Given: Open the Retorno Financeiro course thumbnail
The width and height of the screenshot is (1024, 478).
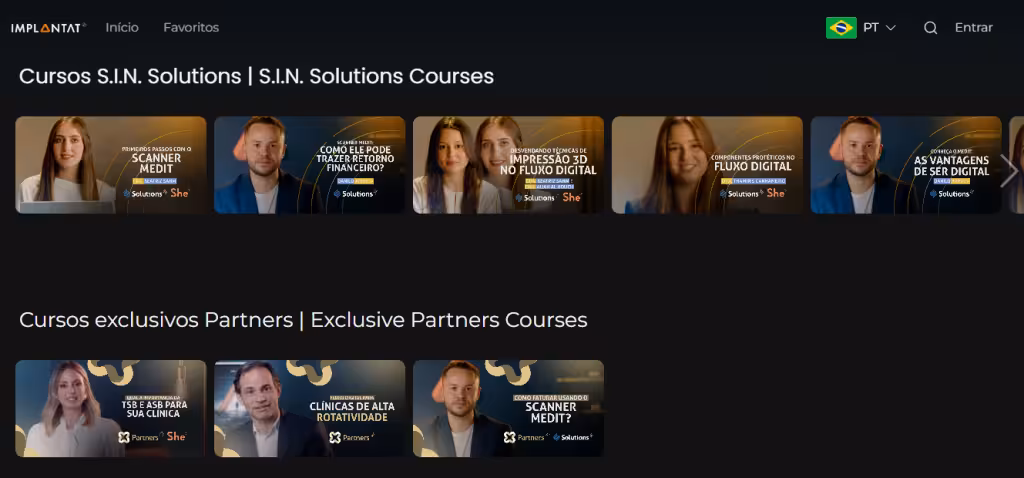Looking at the screenshot, I should coord(310,165).
